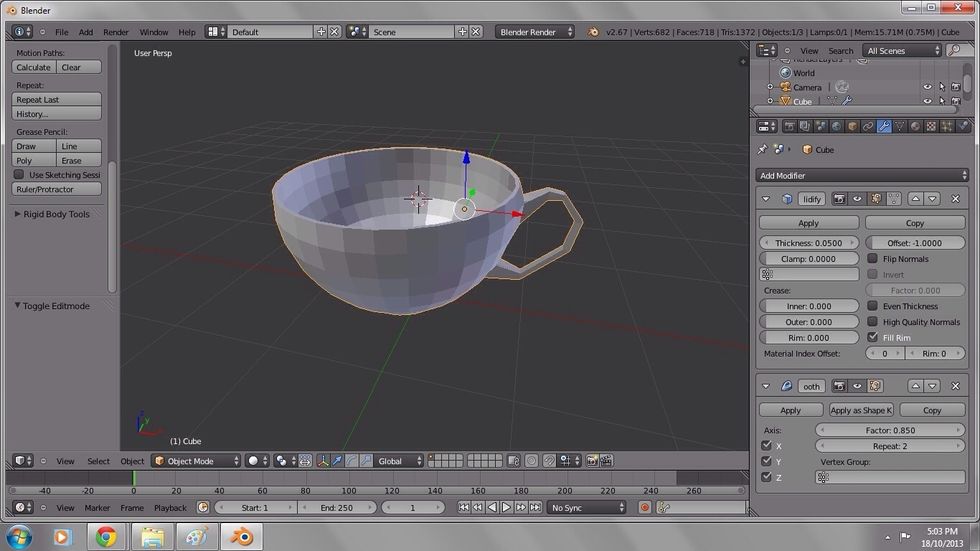Click the Chrome icon in the taskbar
This screenshot has height=551, width=980.
[107, 537]
